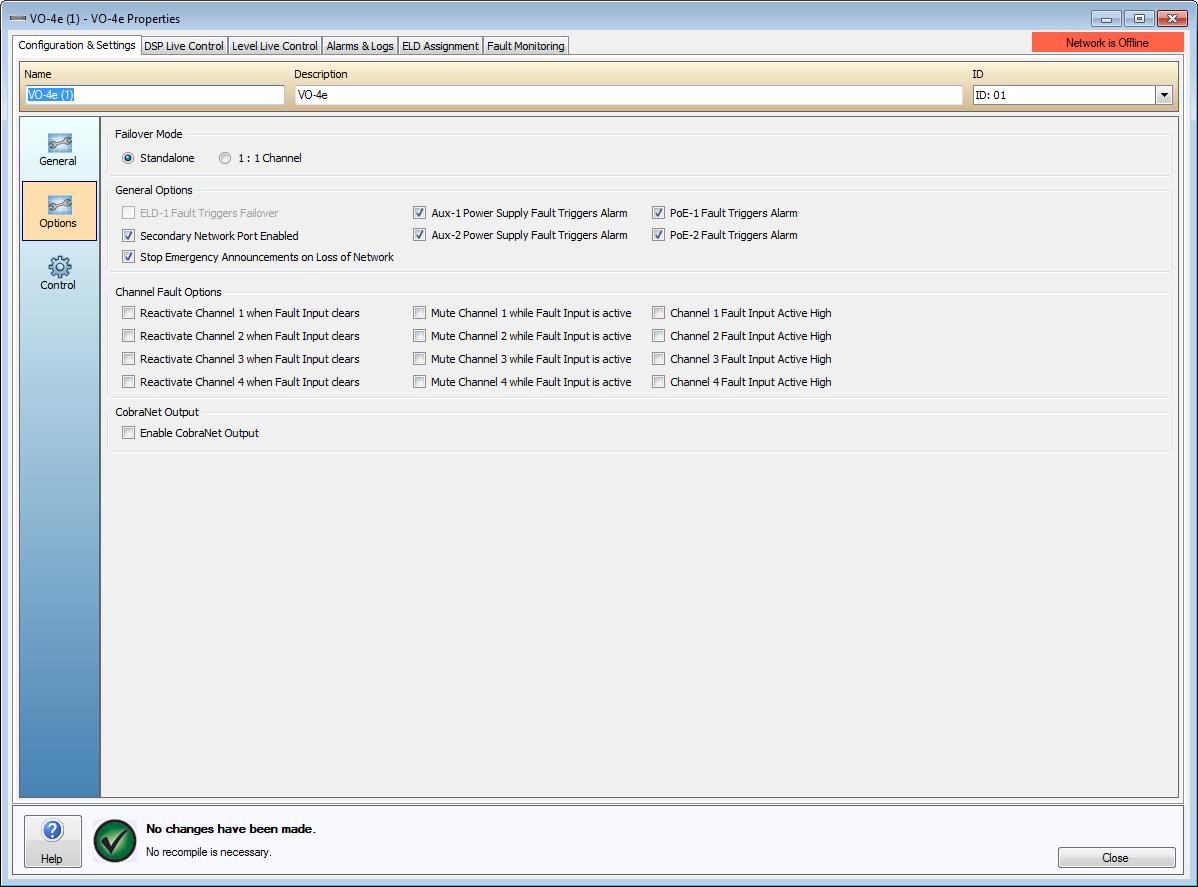
Task: Close the window with the red X
Action: (1172, 18)
